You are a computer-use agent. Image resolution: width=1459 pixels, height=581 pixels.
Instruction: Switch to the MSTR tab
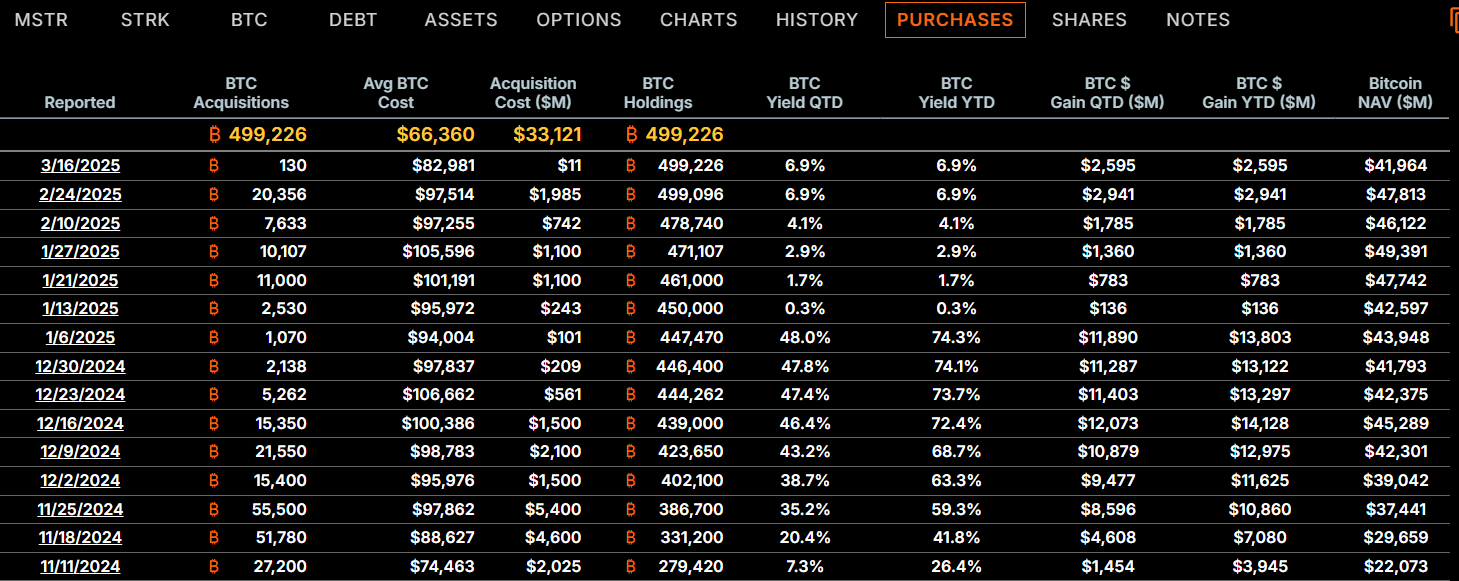[41, 20]
